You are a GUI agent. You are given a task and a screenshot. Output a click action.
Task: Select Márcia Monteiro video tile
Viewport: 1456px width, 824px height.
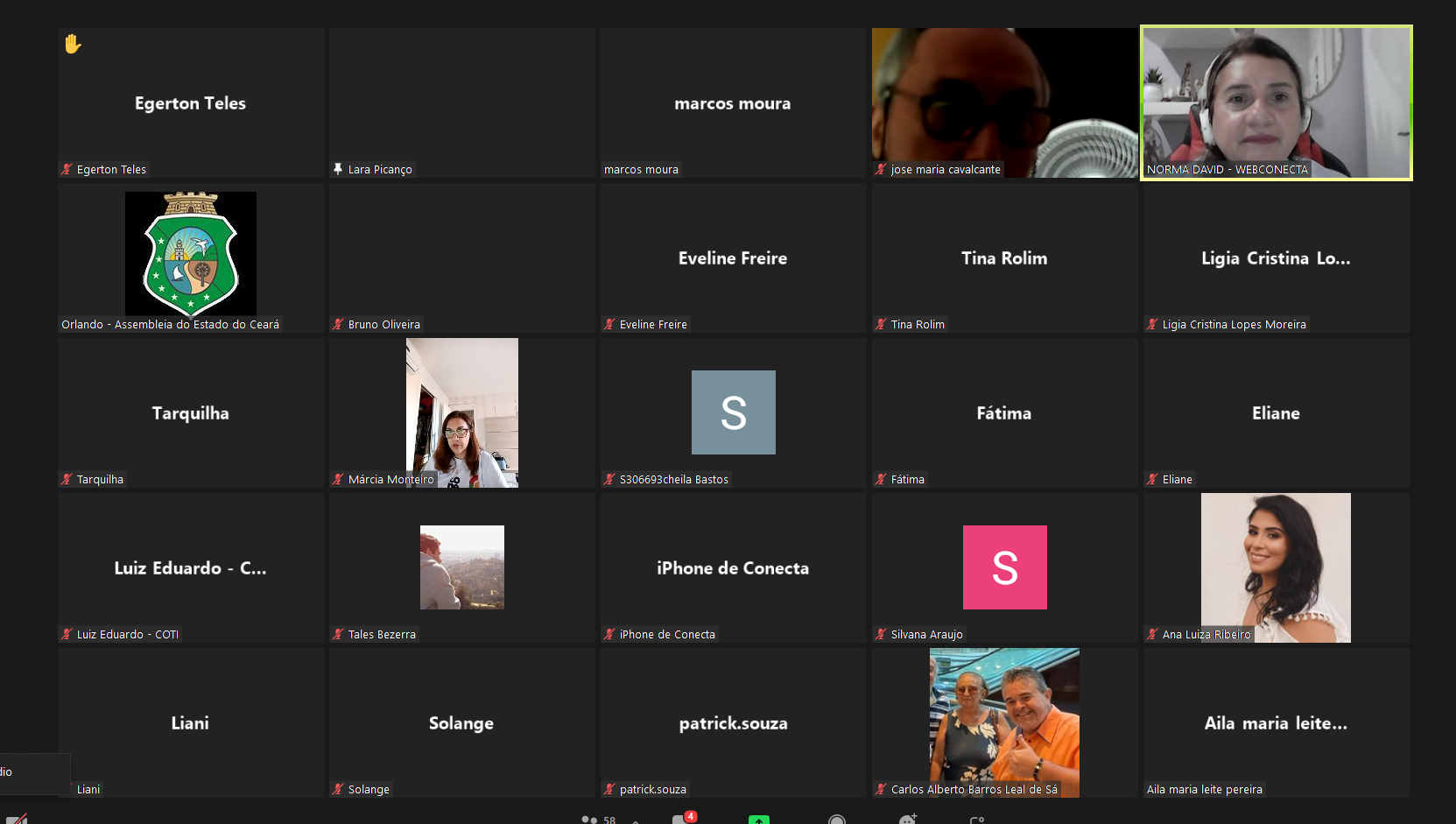tap(461, 412)
